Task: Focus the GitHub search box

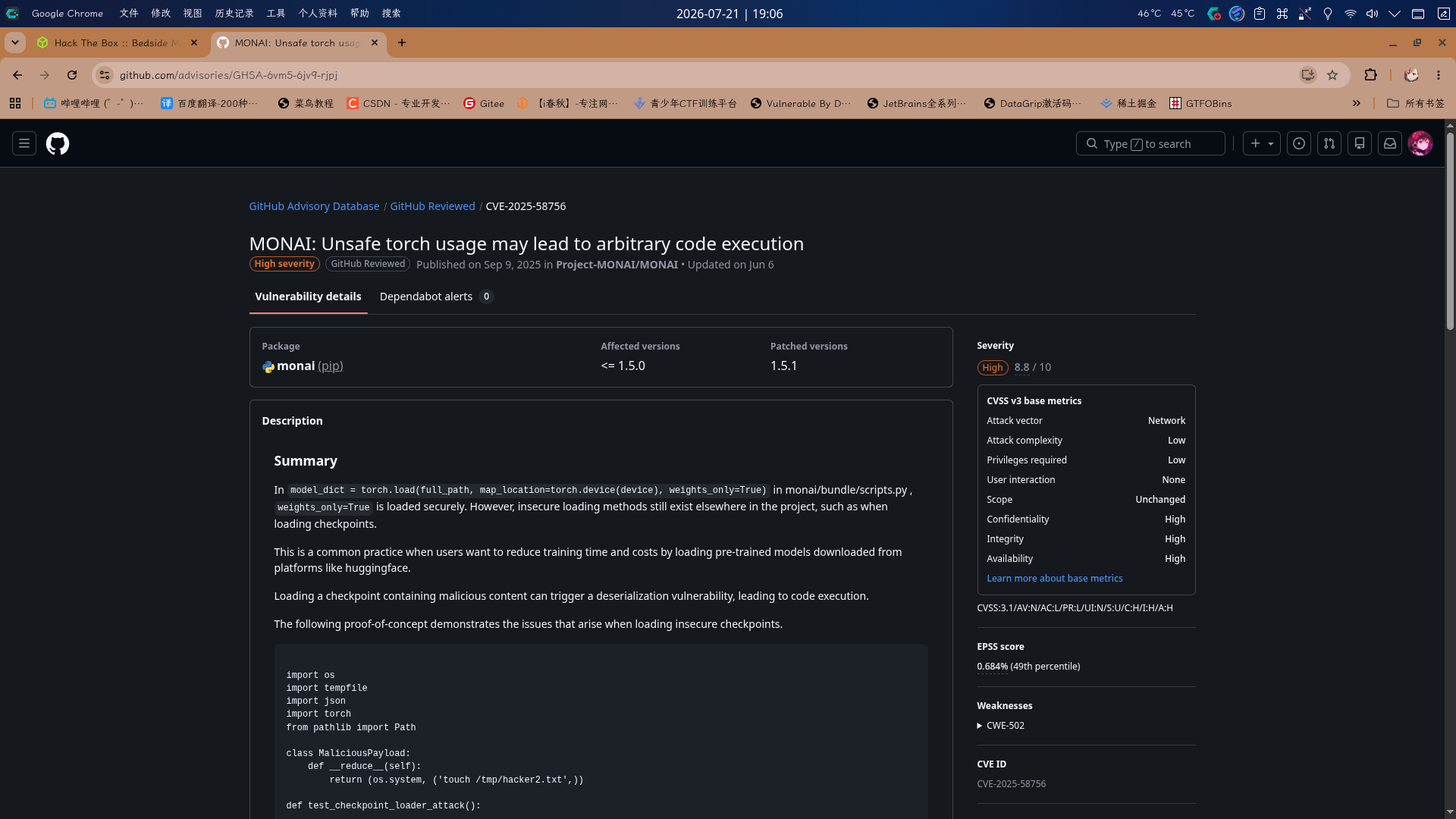Action: click(x=1150, y=143)
